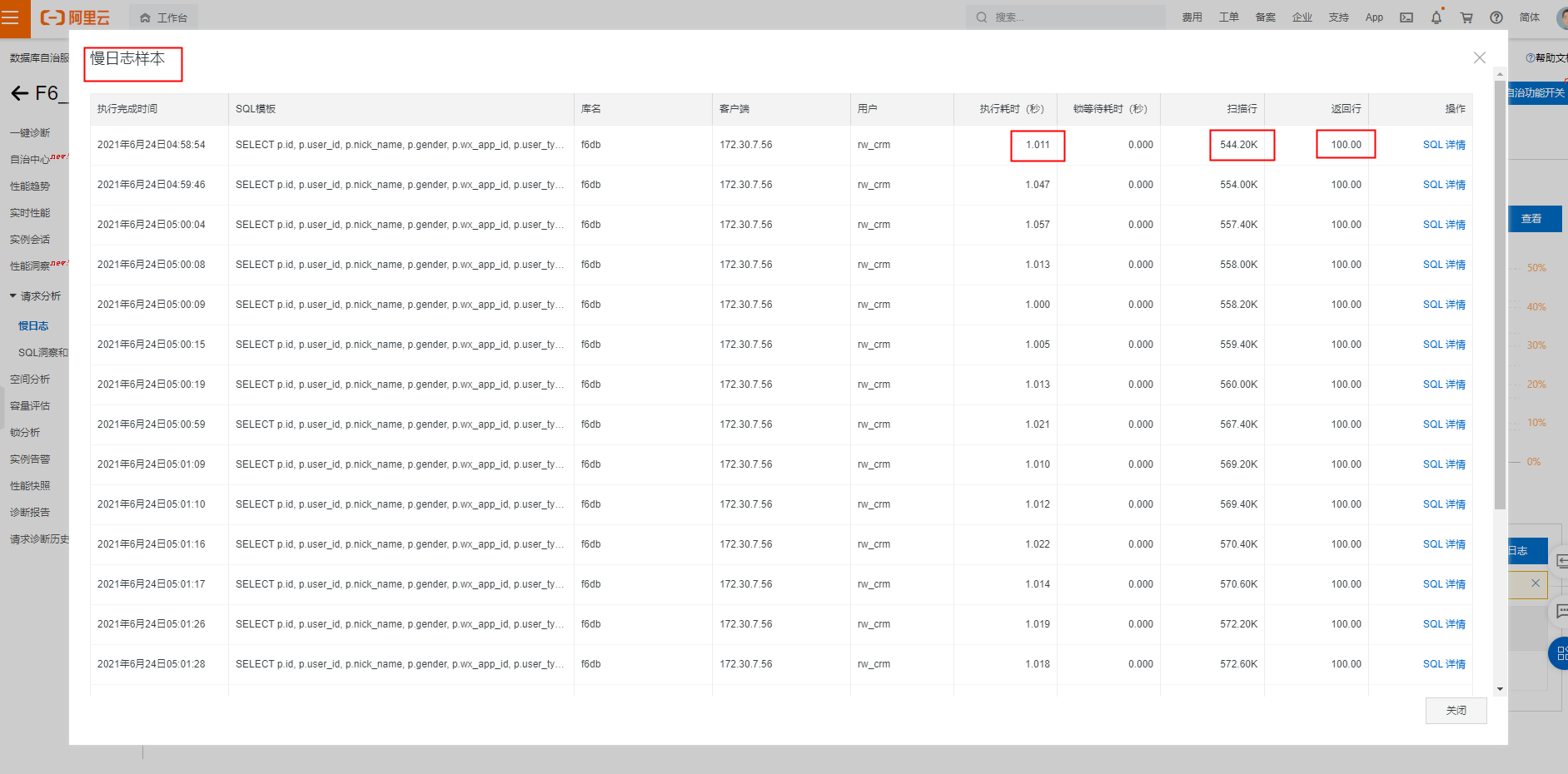Open the 工作台 workbench home
The height and width of the screenshot is (774, 1568).
pyautogui.click(x=164, y=17)
